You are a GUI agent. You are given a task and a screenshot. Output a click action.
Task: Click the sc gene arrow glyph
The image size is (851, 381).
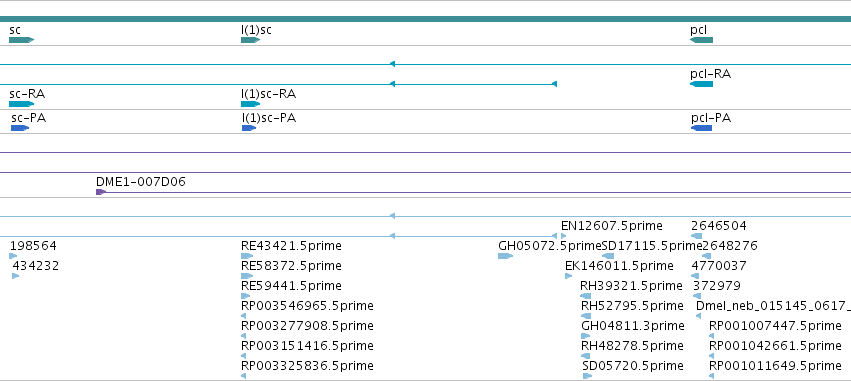(x=22, y=40)
